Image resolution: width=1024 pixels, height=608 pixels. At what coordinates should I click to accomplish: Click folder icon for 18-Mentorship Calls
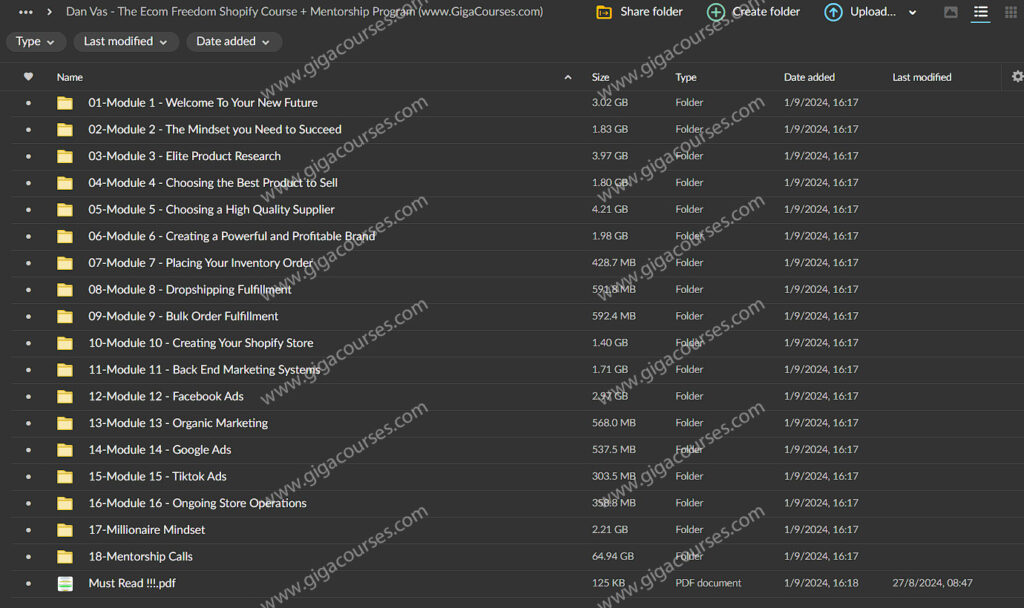coord(65,556)
